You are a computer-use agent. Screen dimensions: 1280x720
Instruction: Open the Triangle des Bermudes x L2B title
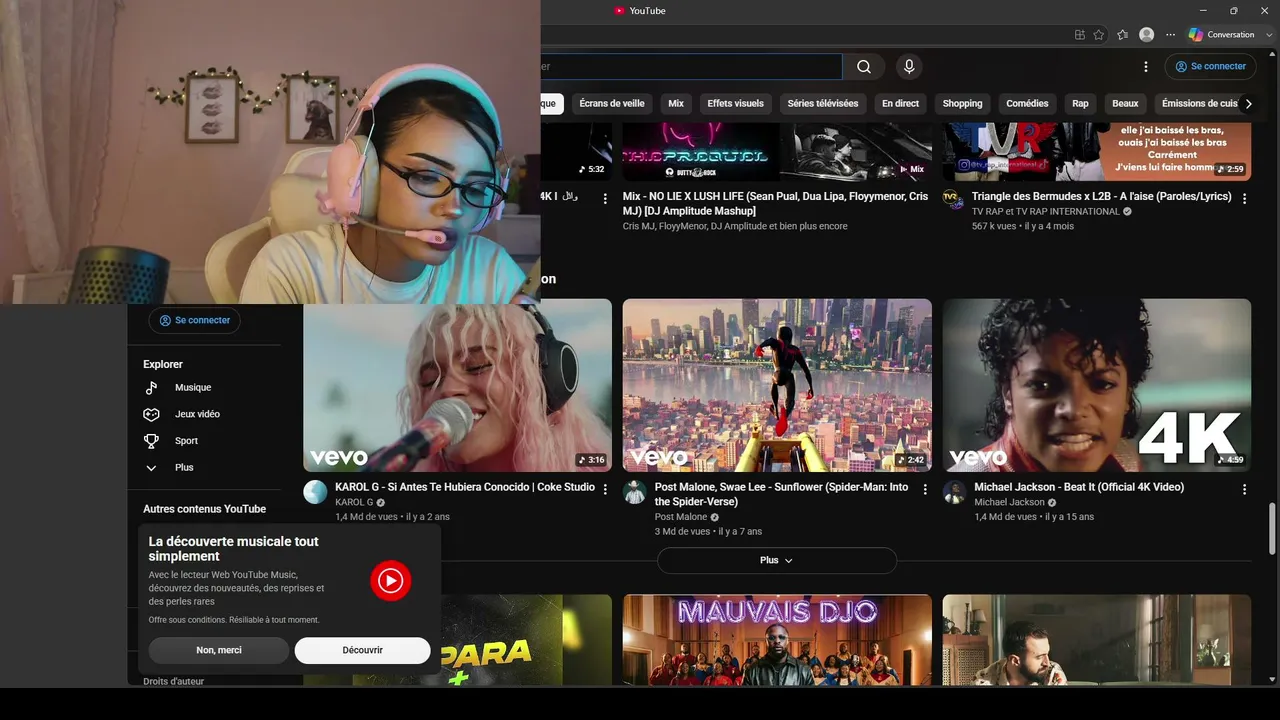tap(1101, 197)
